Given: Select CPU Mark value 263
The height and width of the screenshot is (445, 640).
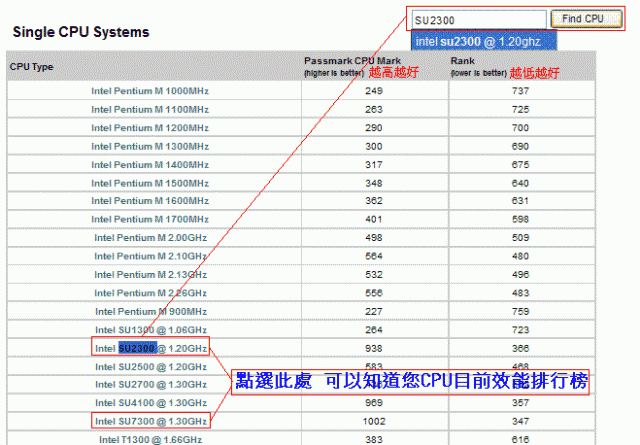Looking at the screenshot, I should click(374, 109).
